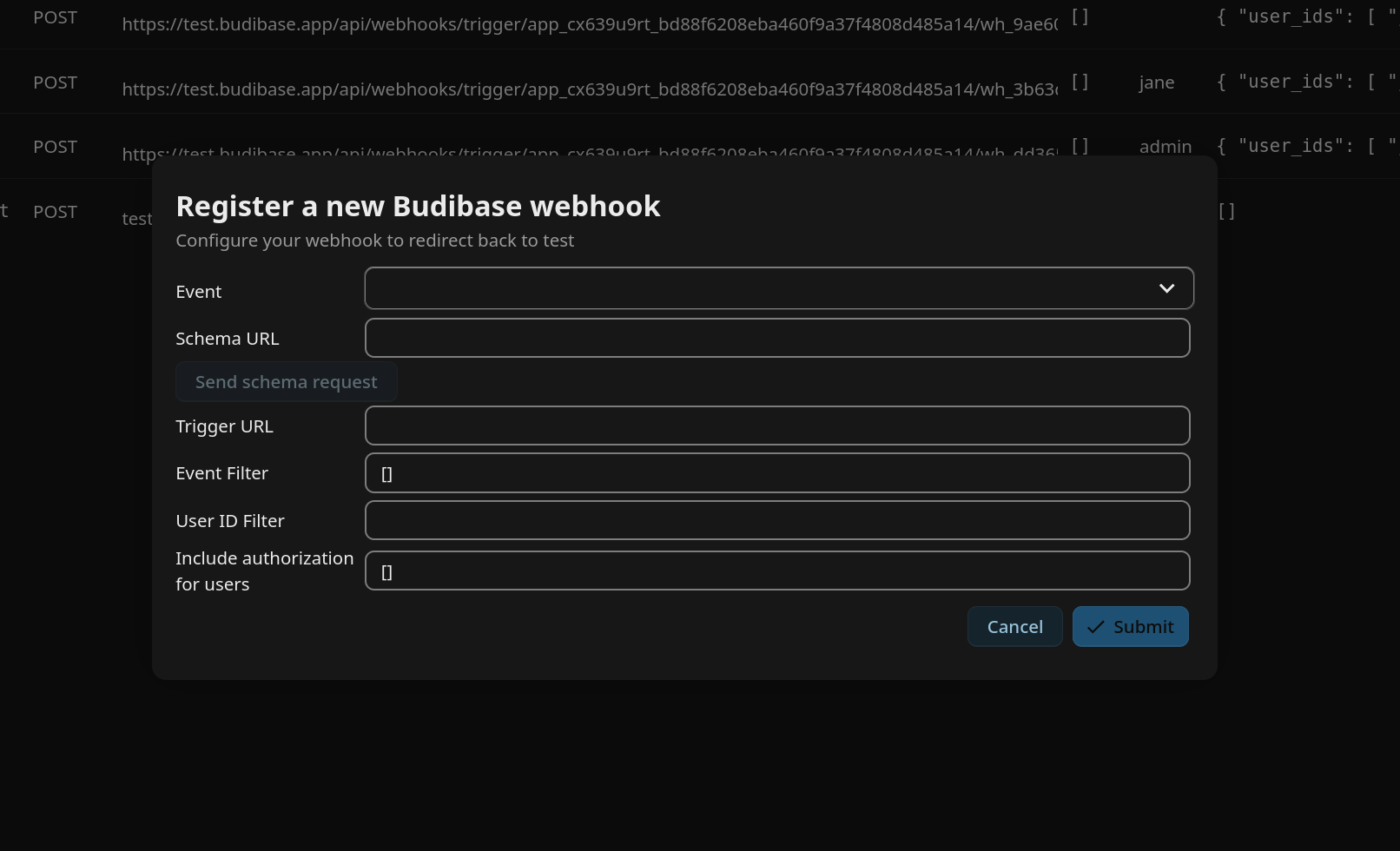Open the Event dropdown
This screenshot has width=1400, height=851.
[779, 288]
